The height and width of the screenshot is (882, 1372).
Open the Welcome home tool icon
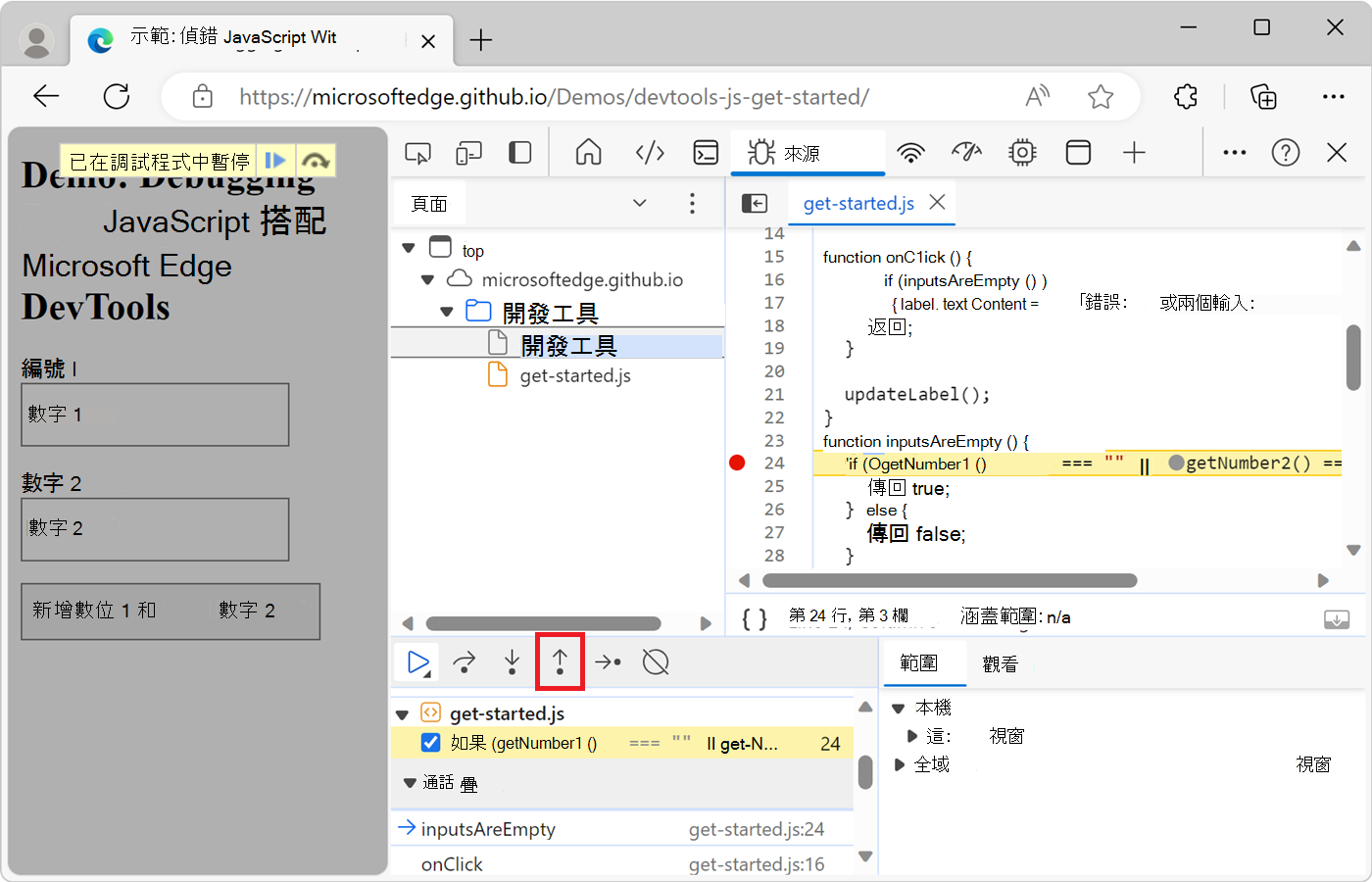point(589,153)
